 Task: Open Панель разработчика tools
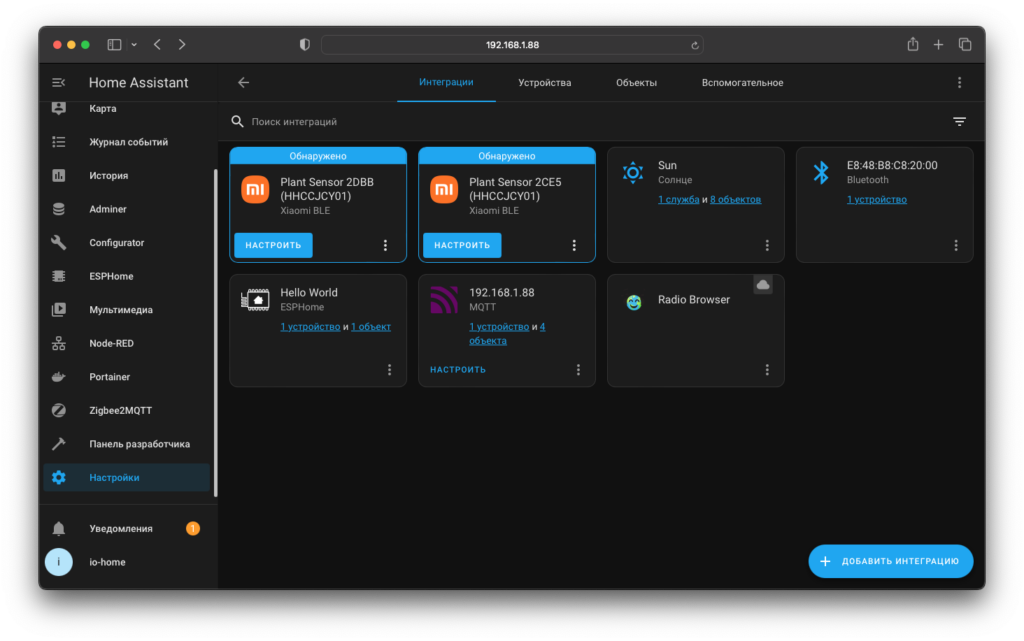(127, 444)
